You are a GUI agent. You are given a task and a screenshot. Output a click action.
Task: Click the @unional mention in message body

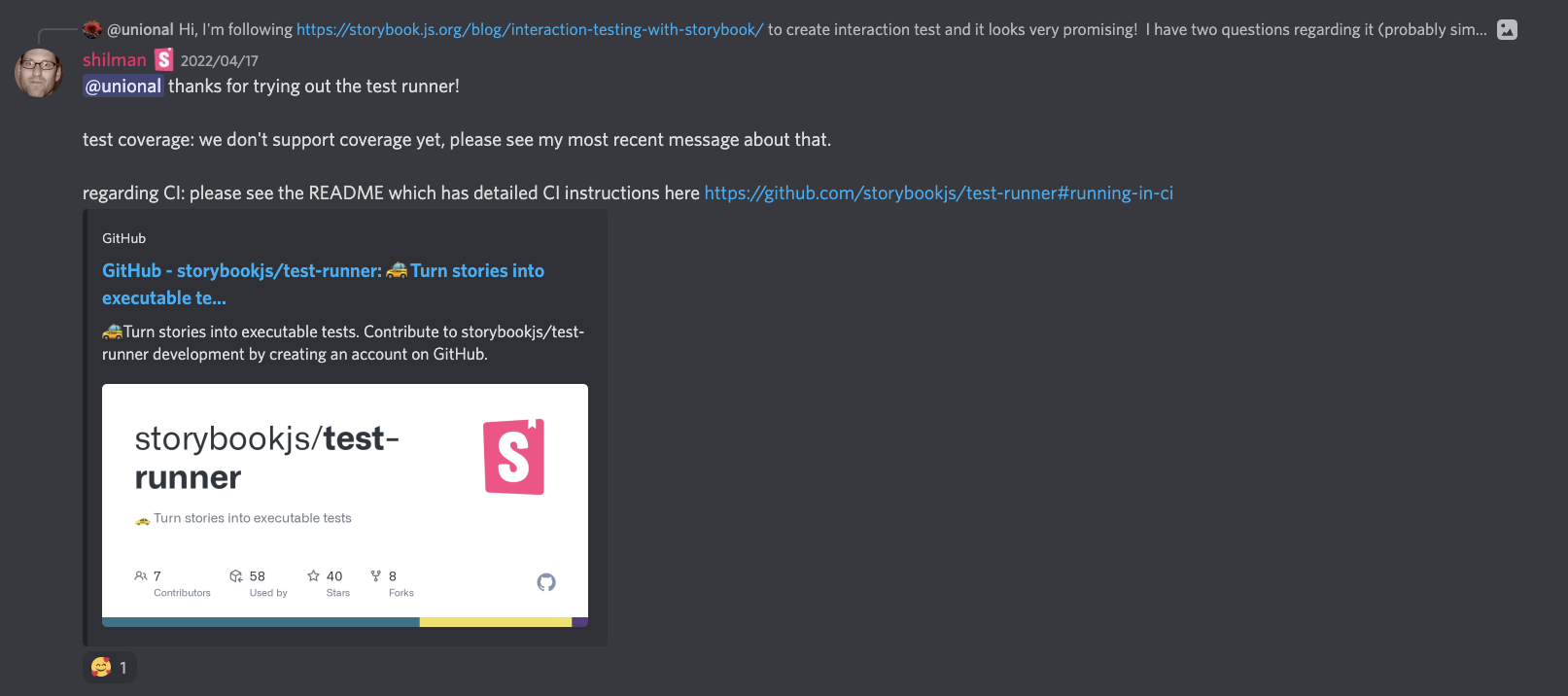(x=123, y=86)
